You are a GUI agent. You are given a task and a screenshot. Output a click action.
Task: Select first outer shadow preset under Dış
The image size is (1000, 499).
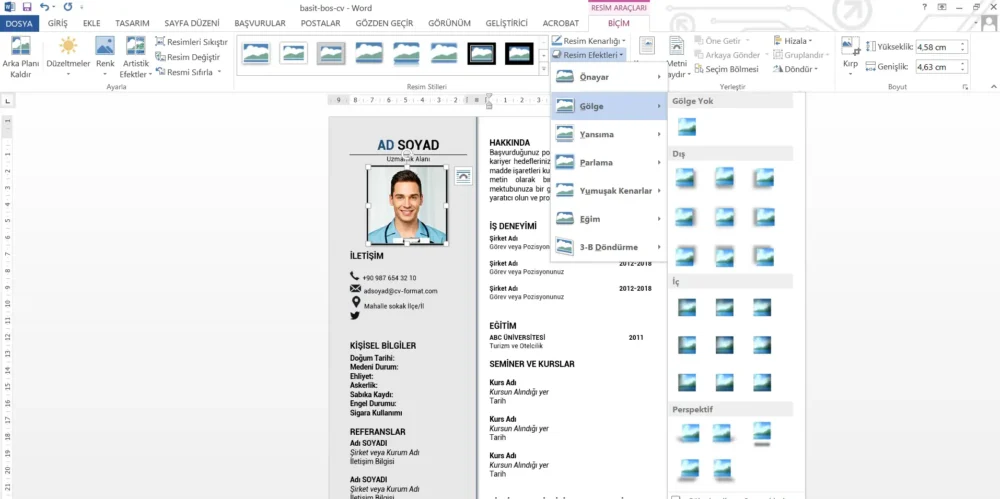click(x=686, y=177)
